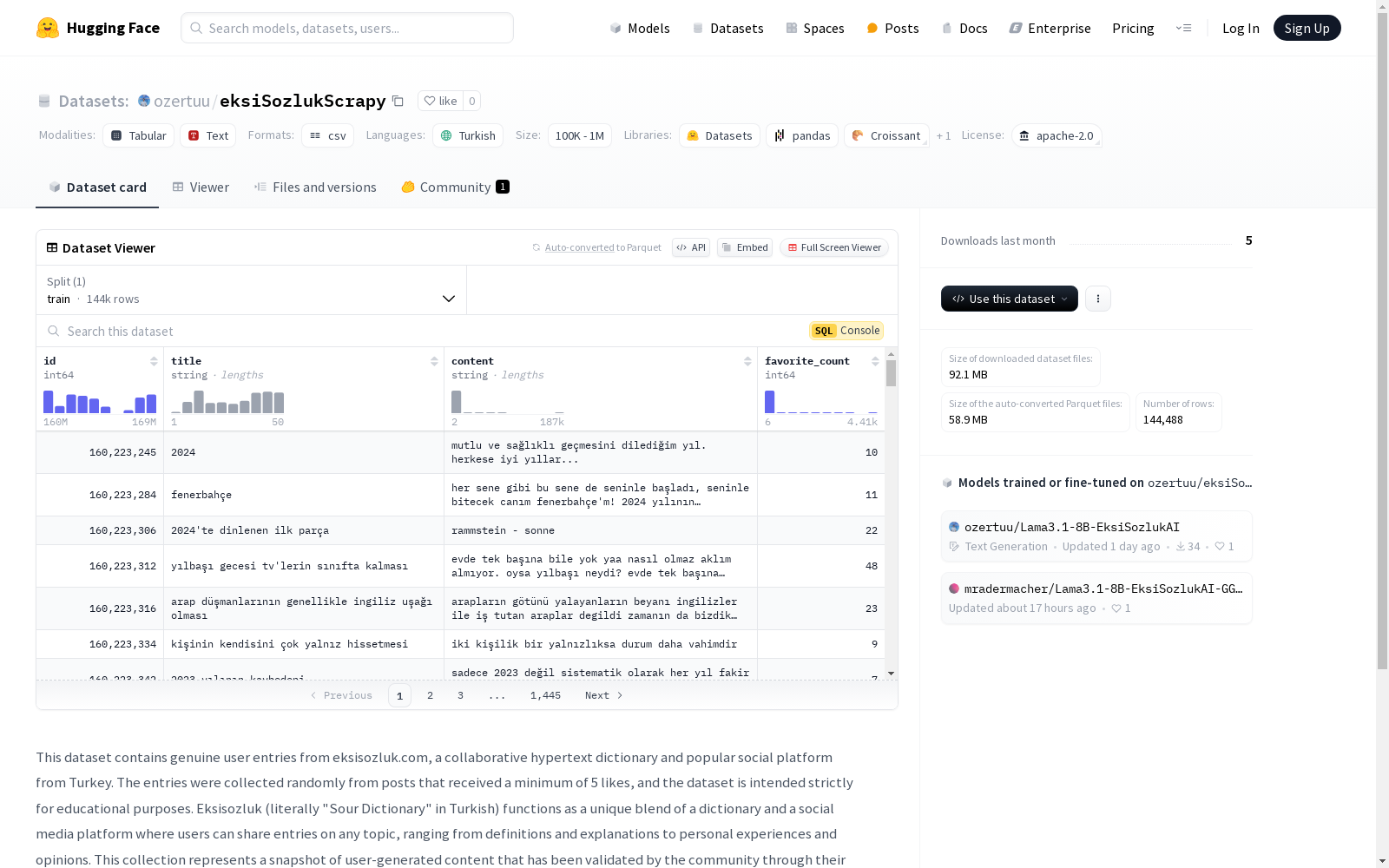Select the Text modality tag
1389x868 pixels.
(208, 135)
